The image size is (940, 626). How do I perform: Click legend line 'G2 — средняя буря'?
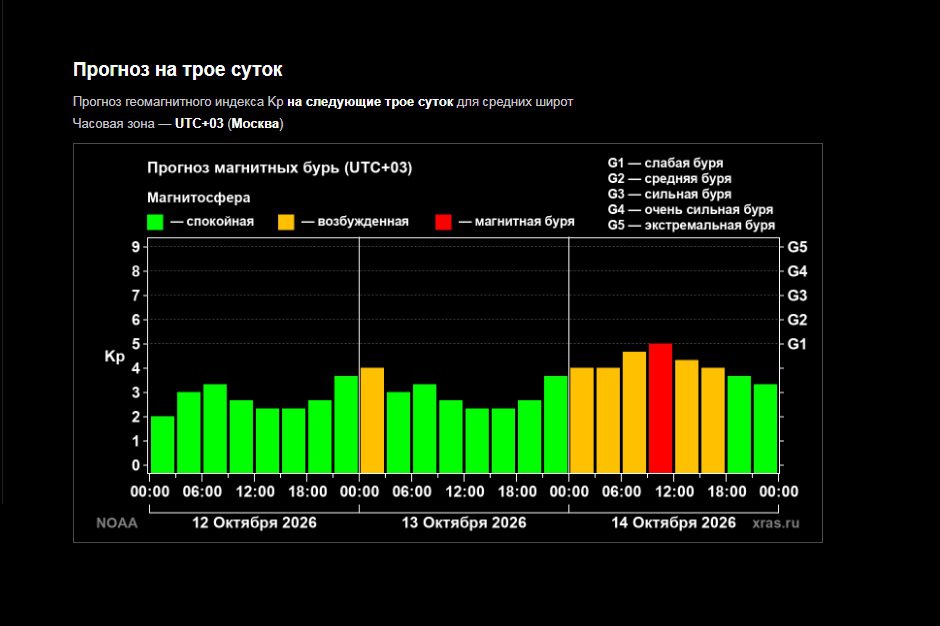(669, 179)
